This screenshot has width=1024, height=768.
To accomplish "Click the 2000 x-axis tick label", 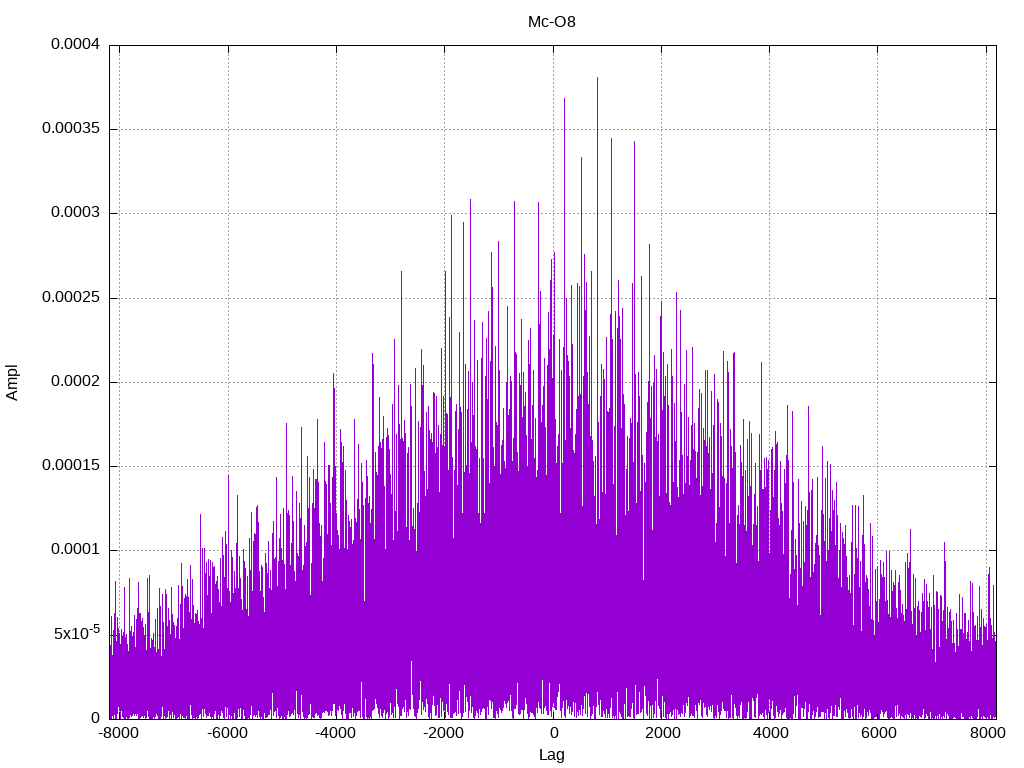I will coord(661,733).
